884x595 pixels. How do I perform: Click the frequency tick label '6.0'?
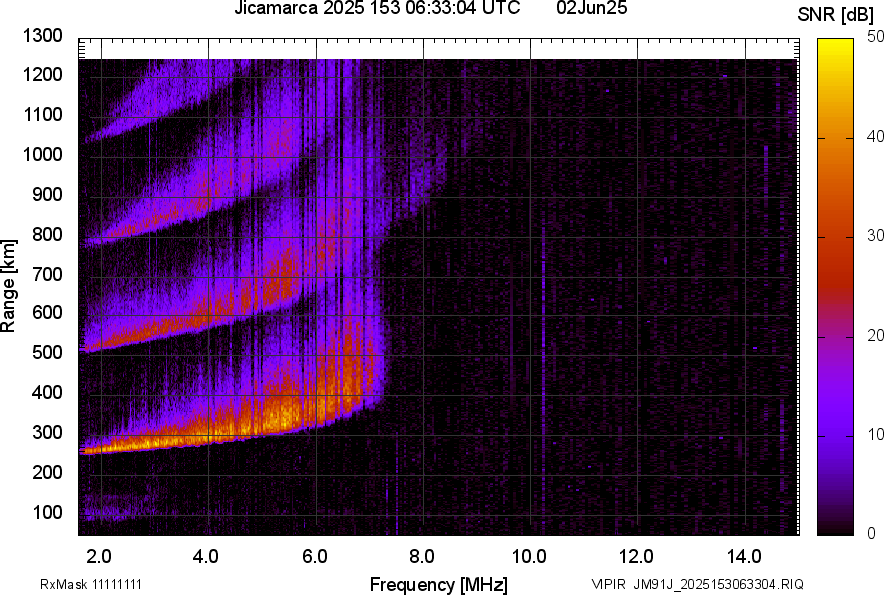(315, 557)
